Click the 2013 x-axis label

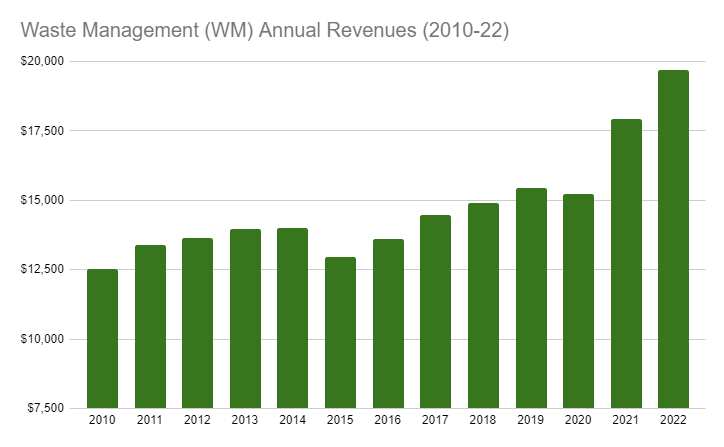point(245,420)
